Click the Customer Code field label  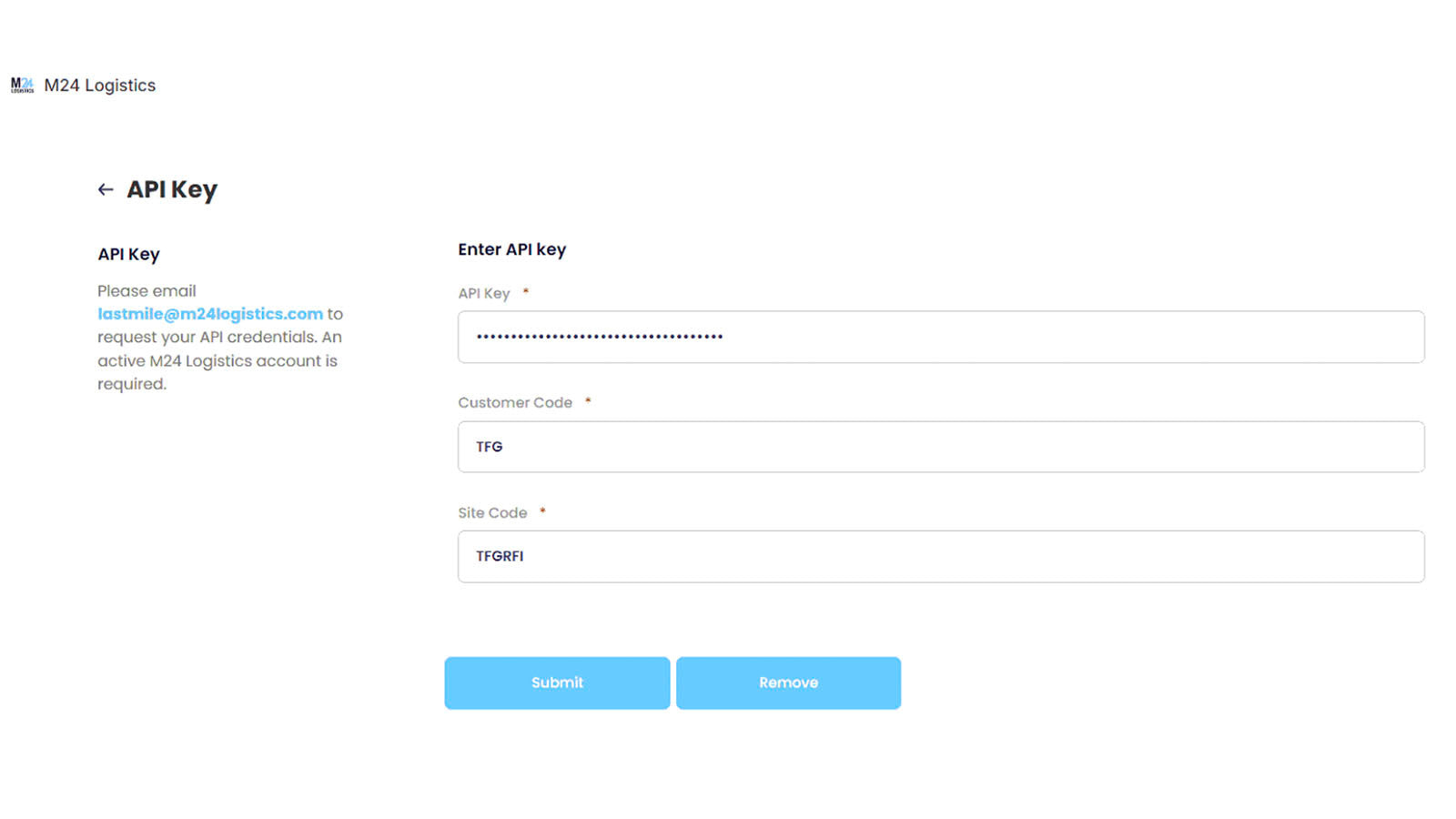click(x=515, y=402)
